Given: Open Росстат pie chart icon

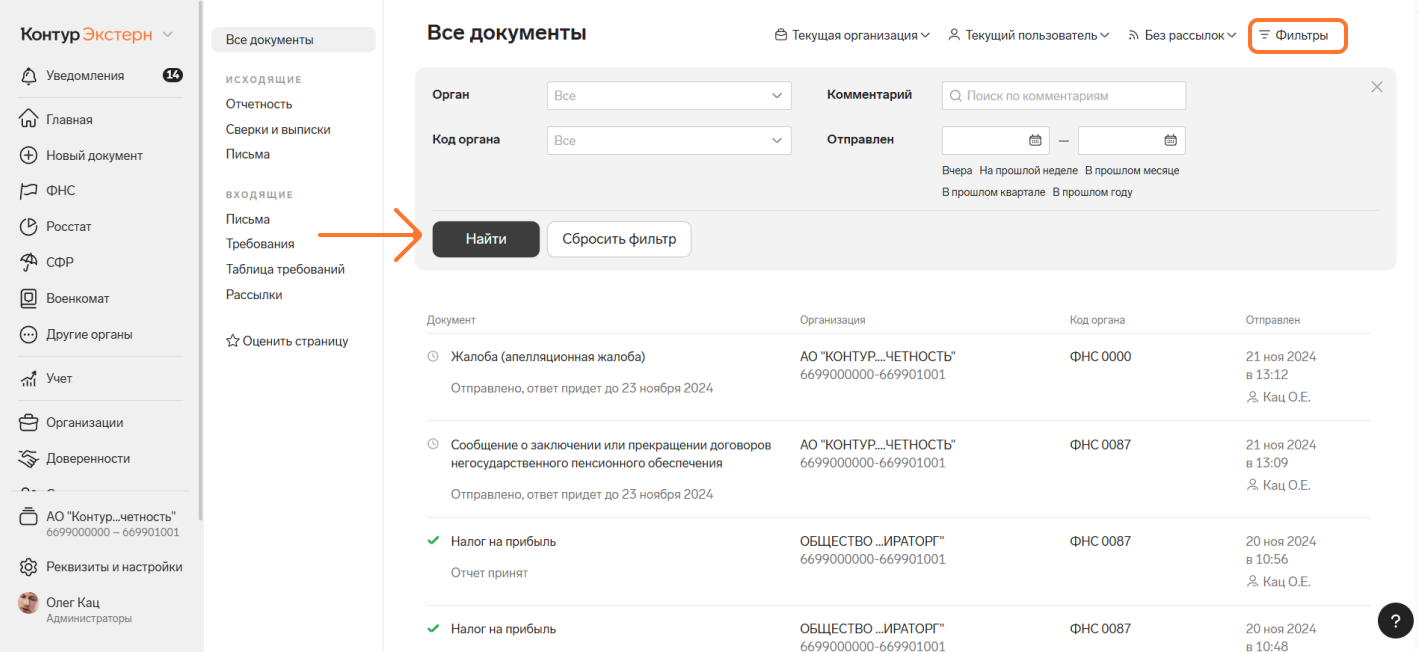Looking at the screenshot, I should coord(28,227).
